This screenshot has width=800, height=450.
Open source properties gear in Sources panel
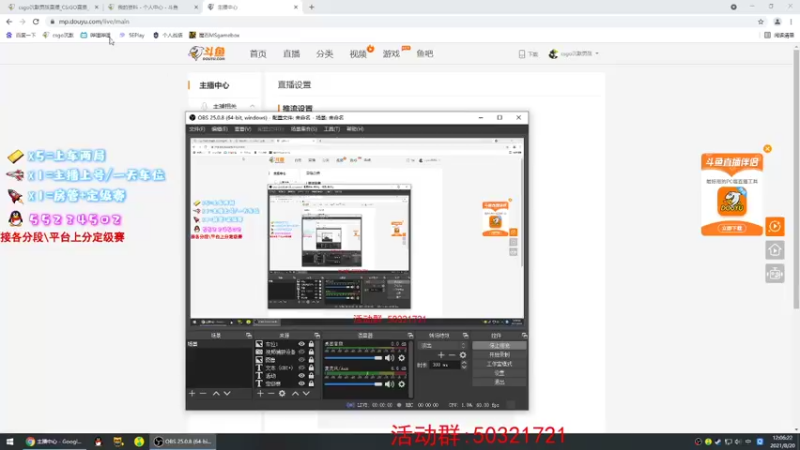click(282, 393)
